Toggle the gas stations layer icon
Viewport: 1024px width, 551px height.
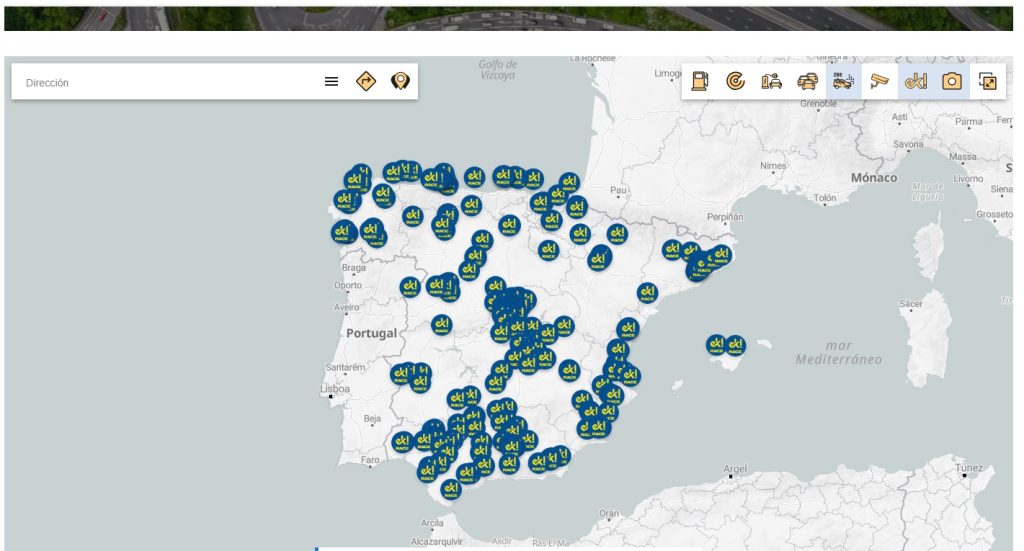pos(700,81)
